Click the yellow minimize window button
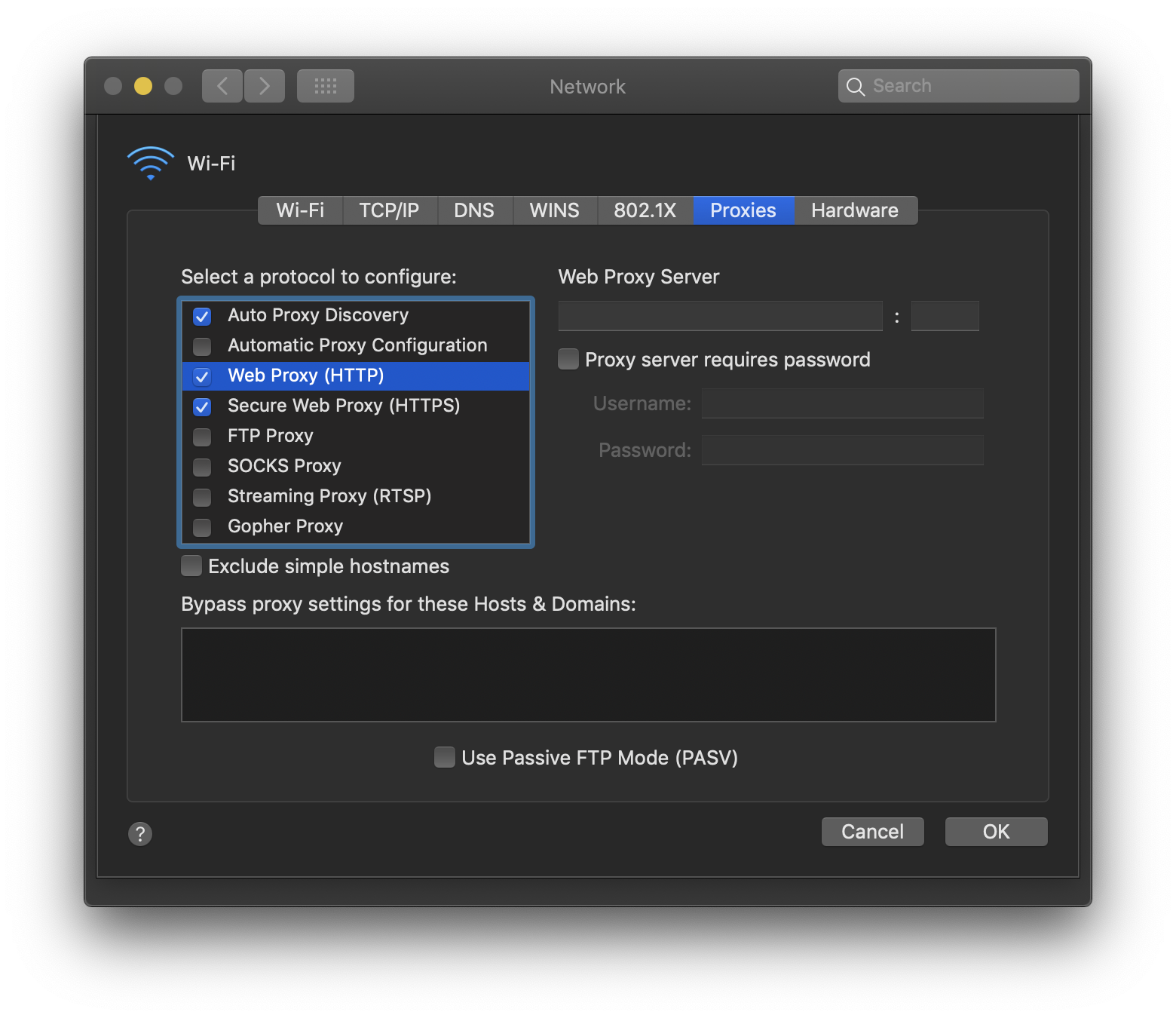Image resolution: width=1176 pixels, height=1018 pixels. [x=143, y=86]
